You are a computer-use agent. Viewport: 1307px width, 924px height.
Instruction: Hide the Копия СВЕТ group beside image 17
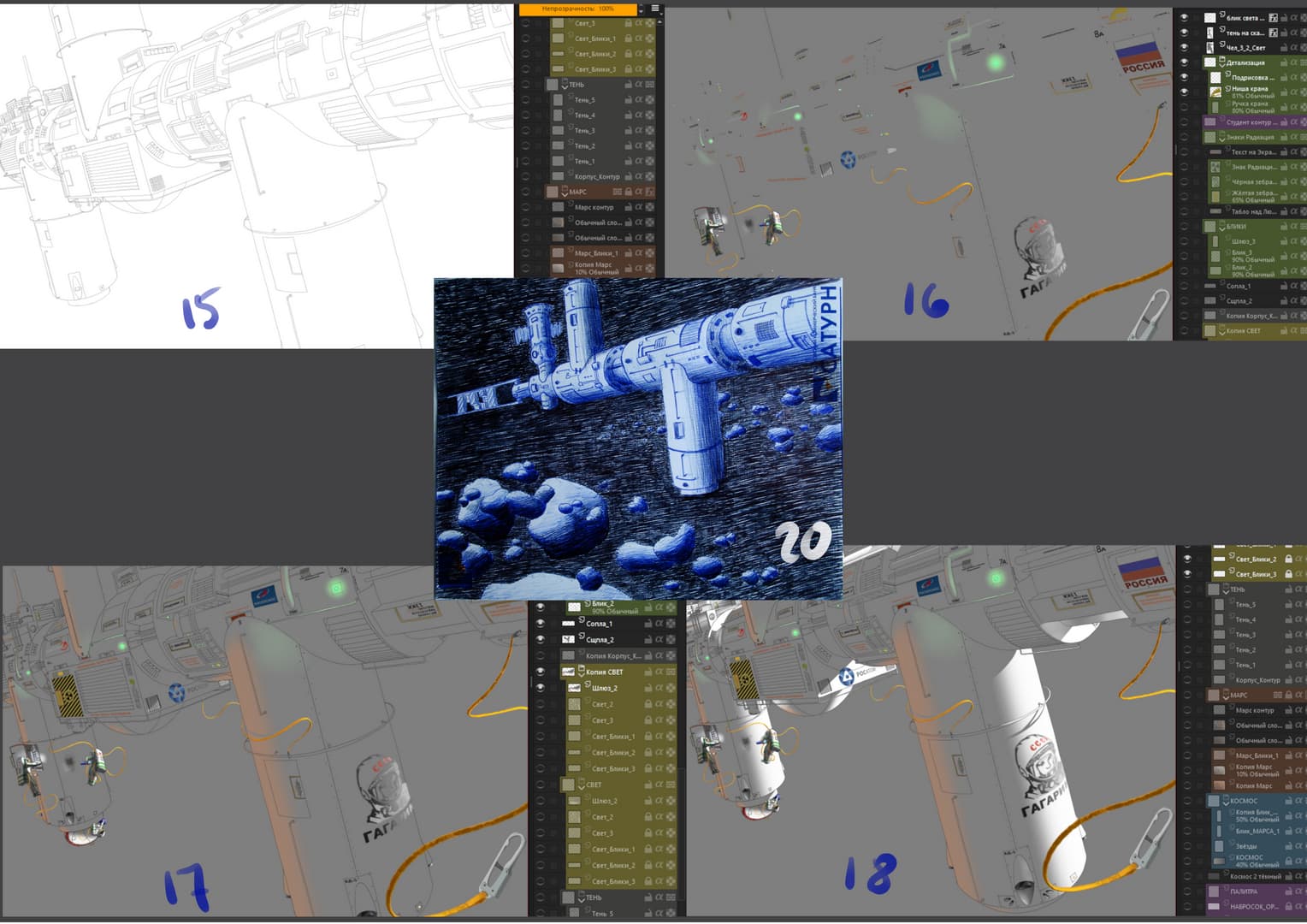(x=540, y=672)
